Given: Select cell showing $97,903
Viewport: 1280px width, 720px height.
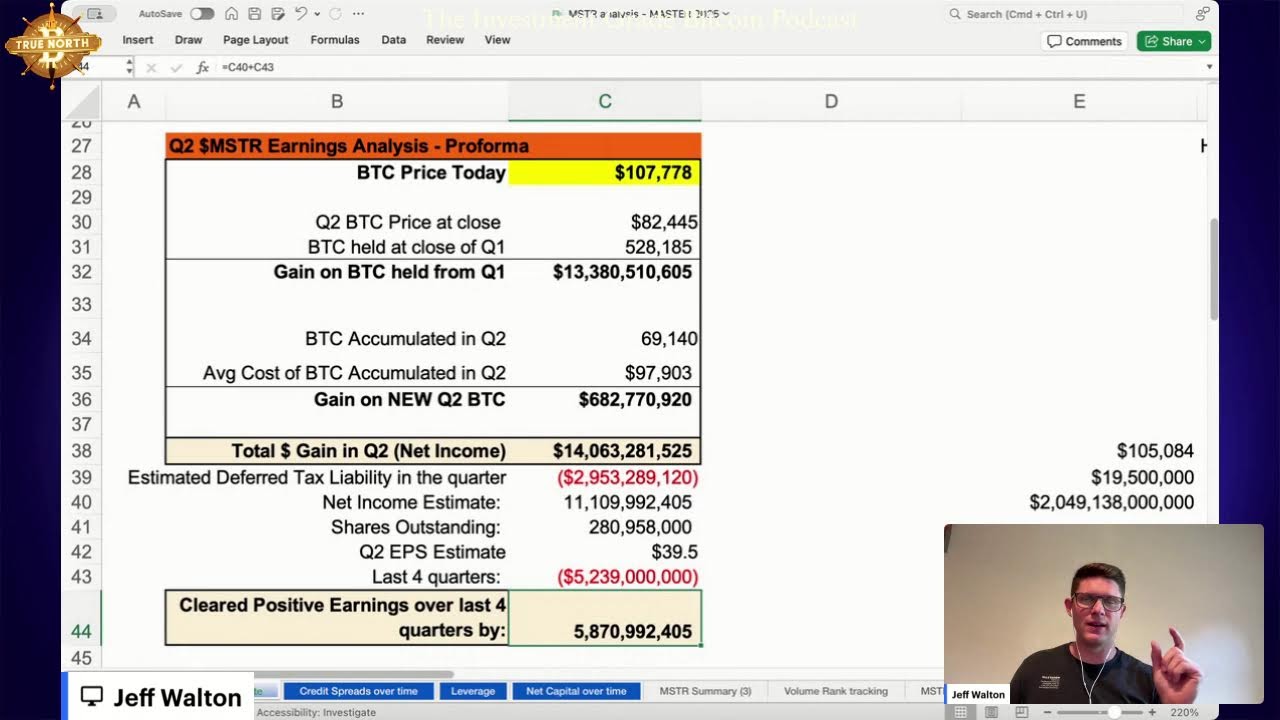Looking at the screenshot, I should click(605, 373).
